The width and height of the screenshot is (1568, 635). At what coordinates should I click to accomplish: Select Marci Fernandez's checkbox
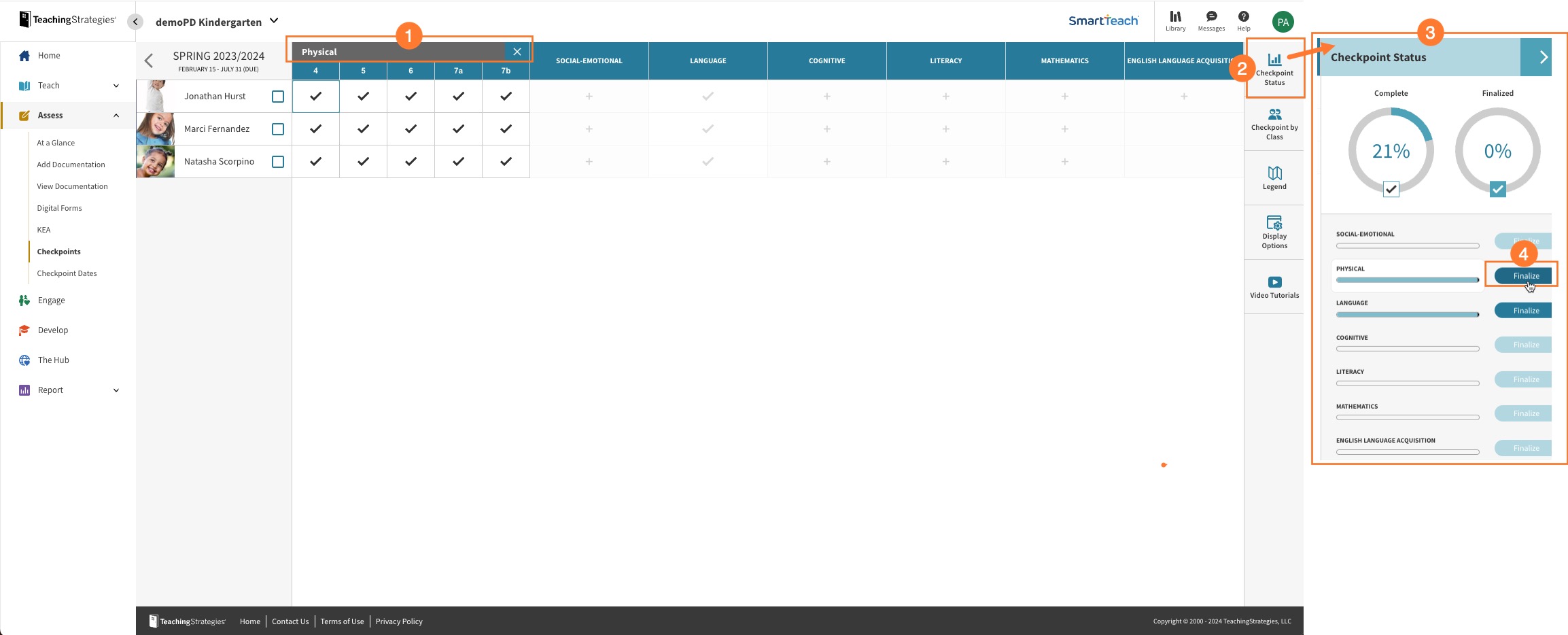click(277, 128)
